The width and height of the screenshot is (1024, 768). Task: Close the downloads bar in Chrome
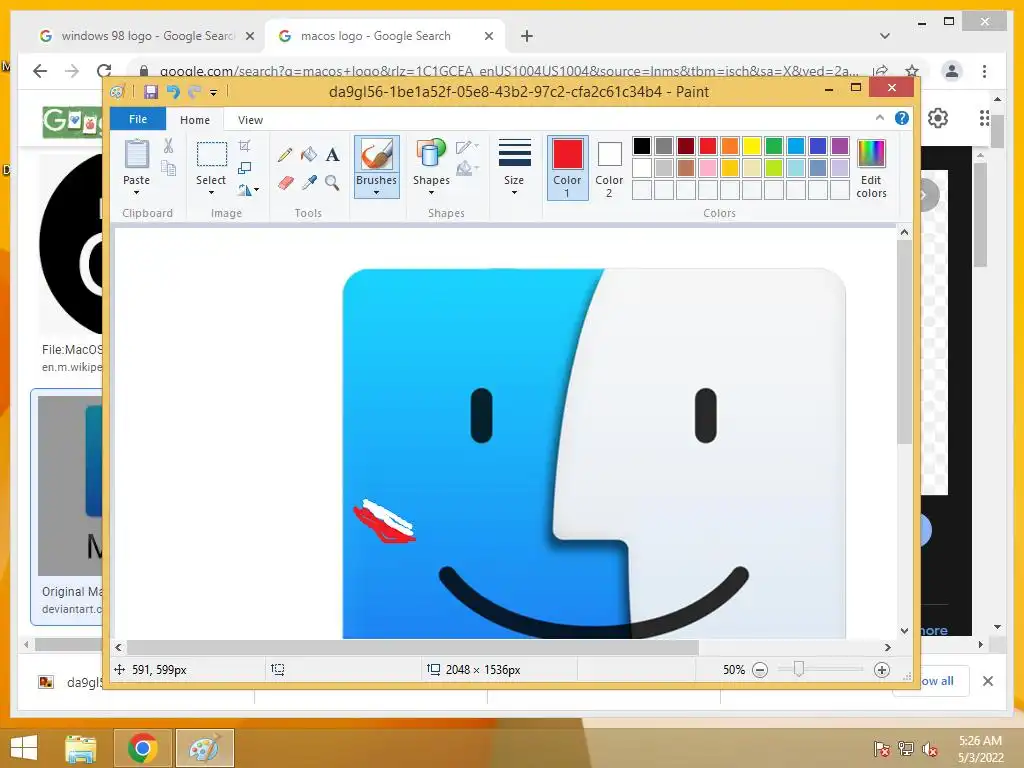click(987, 681)
